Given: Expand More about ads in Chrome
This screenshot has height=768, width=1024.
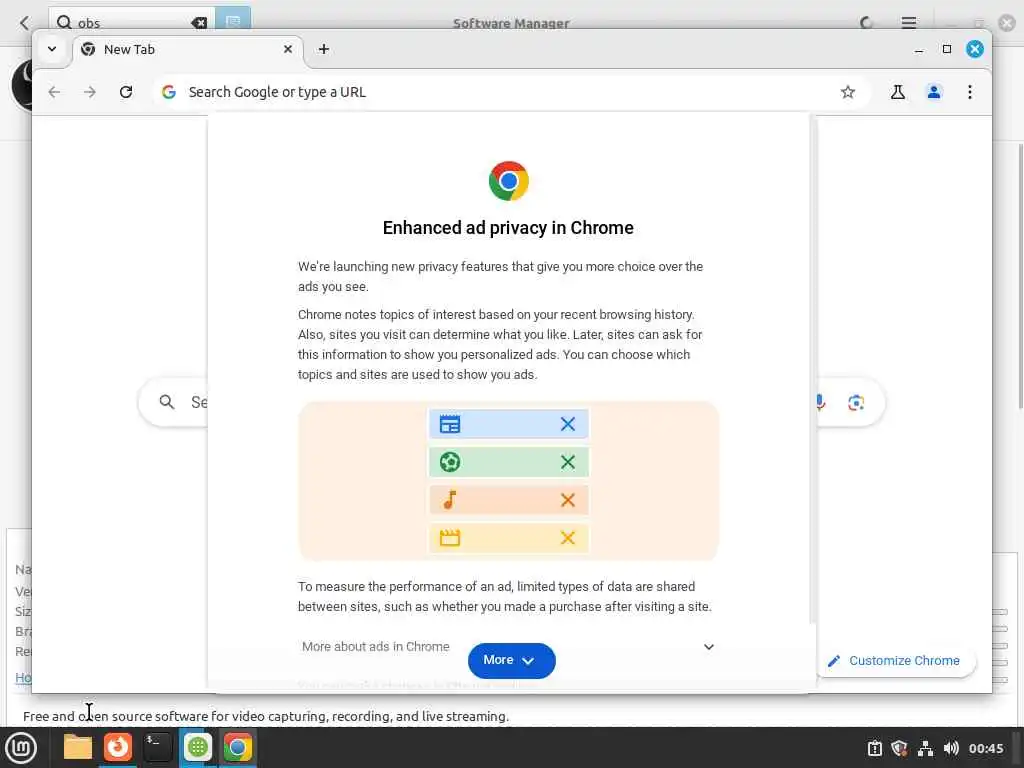Looking at the screenshot, I should pos(508,647).
